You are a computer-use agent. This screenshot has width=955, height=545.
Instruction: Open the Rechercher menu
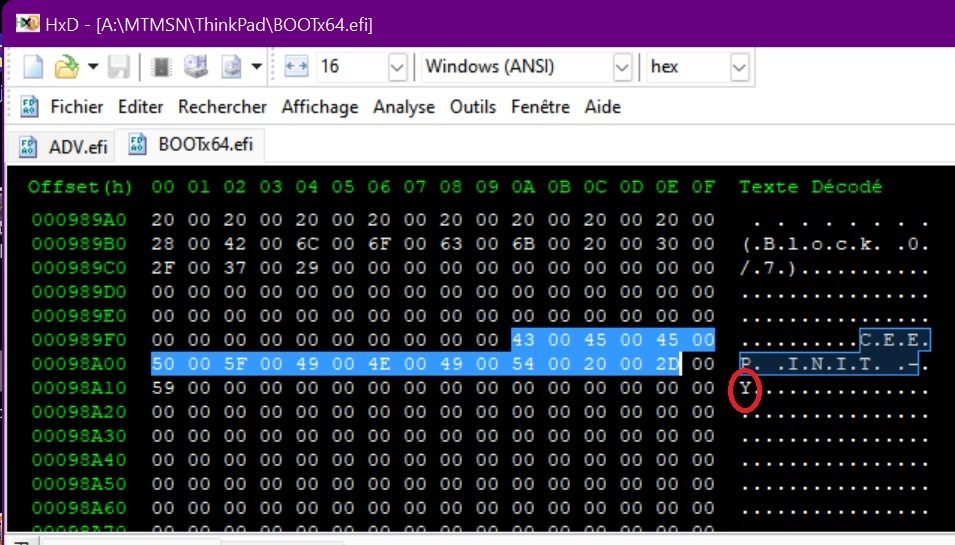222,107
